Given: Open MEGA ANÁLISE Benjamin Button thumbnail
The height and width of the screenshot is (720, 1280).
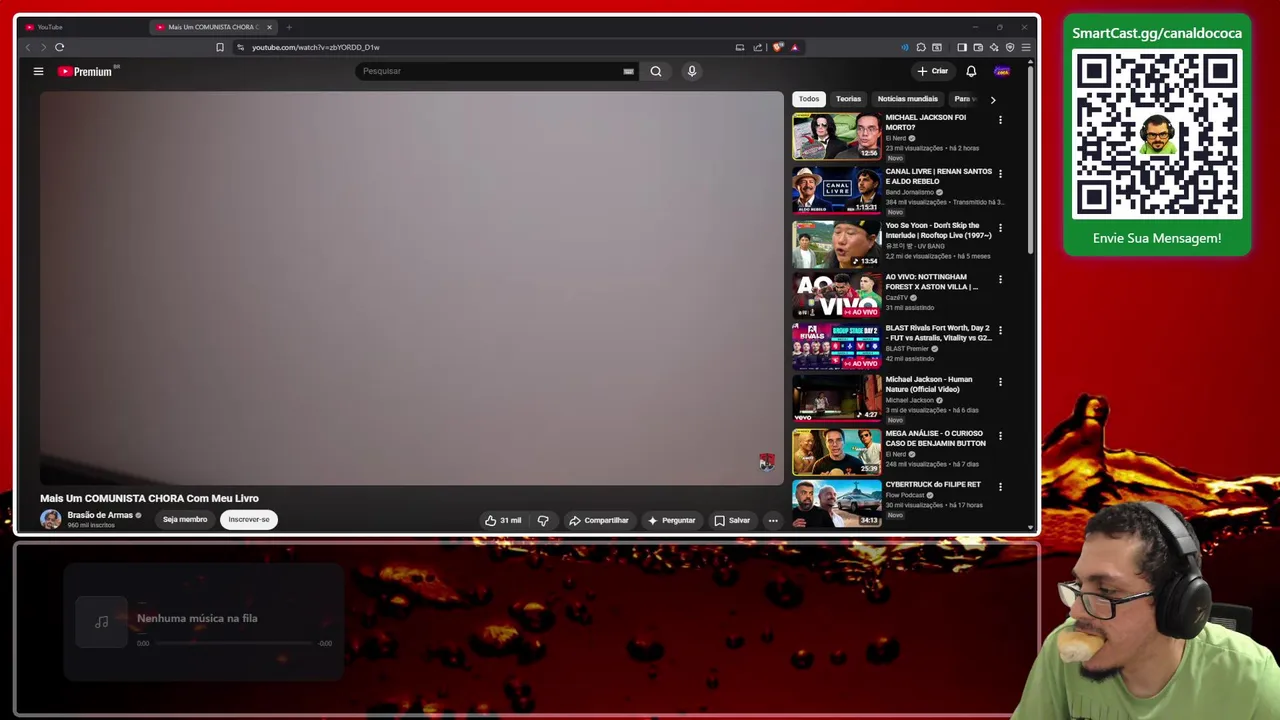Looking at the screenshot, I should click(837, 451).
